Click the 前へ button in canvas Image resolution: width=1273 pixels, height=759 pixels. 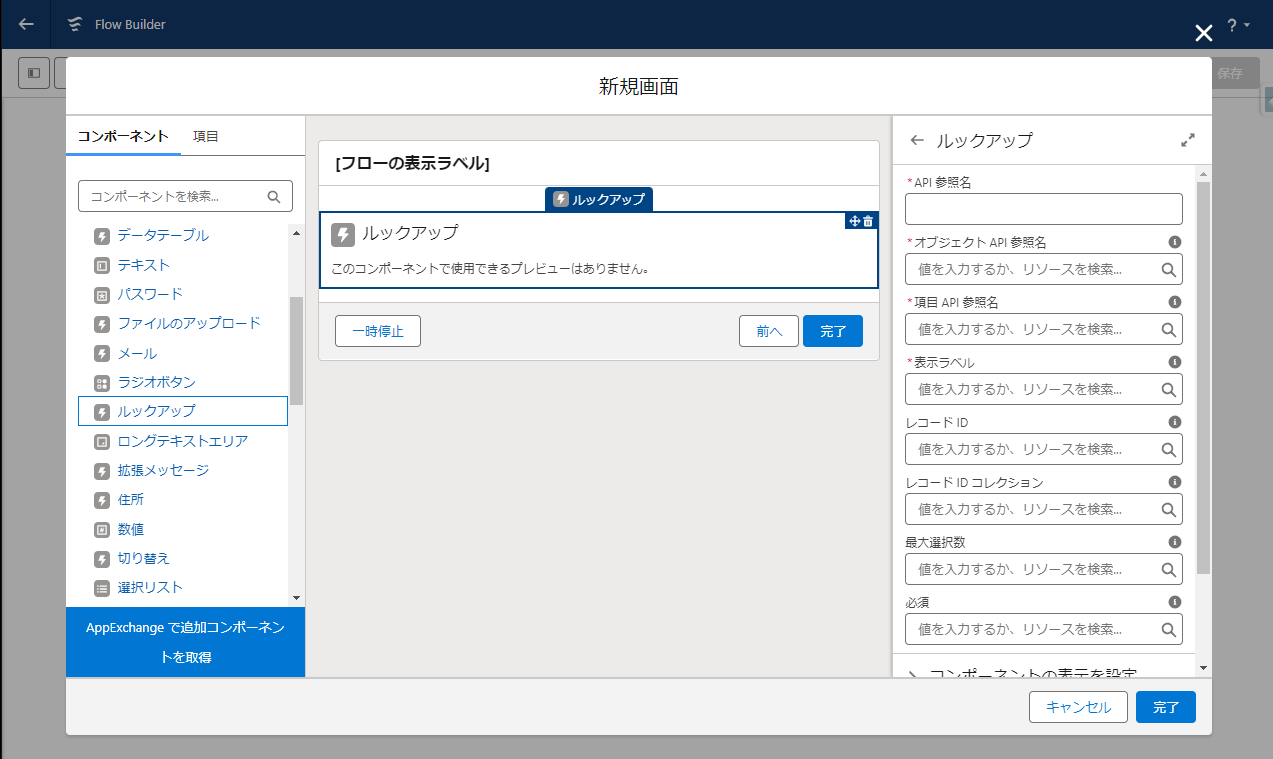click(769, 331)
